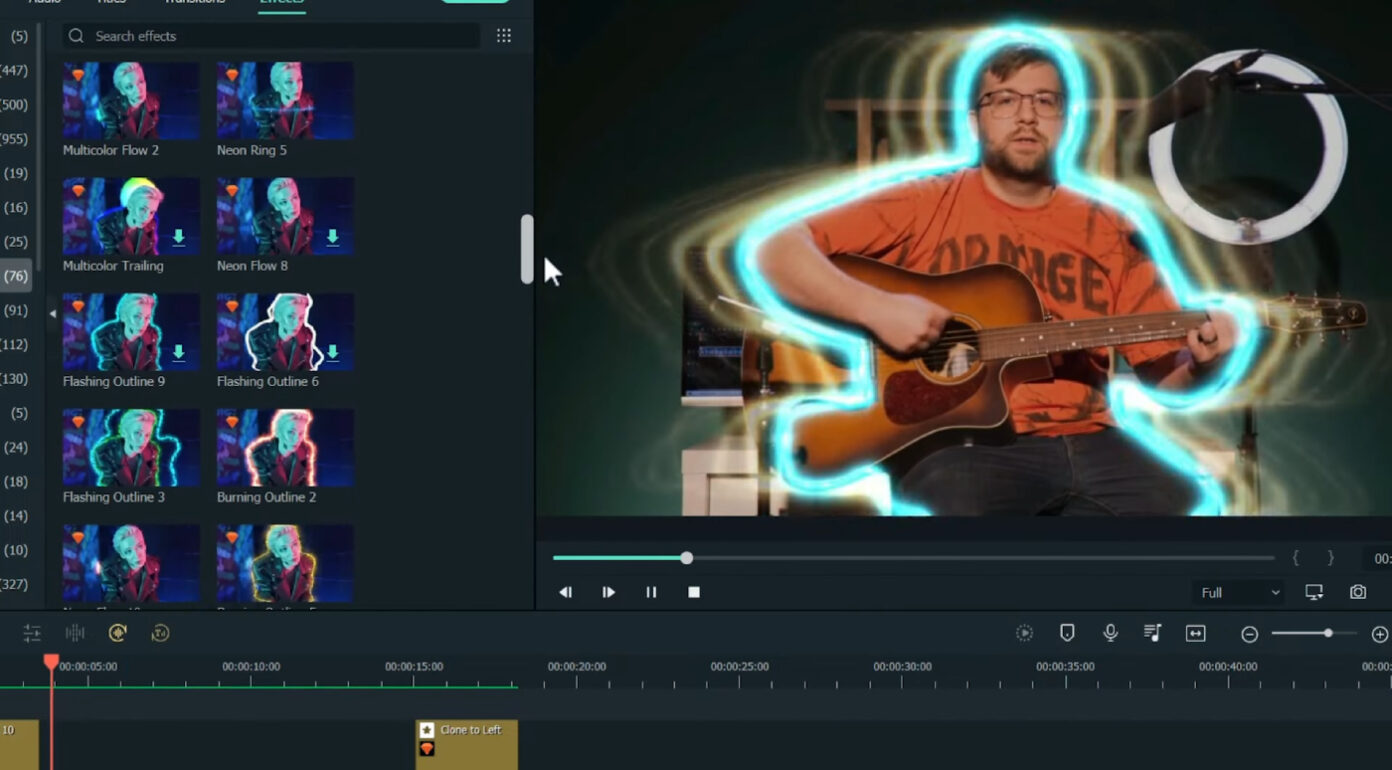Toggle the audio waveform view icon

(73, 633)
